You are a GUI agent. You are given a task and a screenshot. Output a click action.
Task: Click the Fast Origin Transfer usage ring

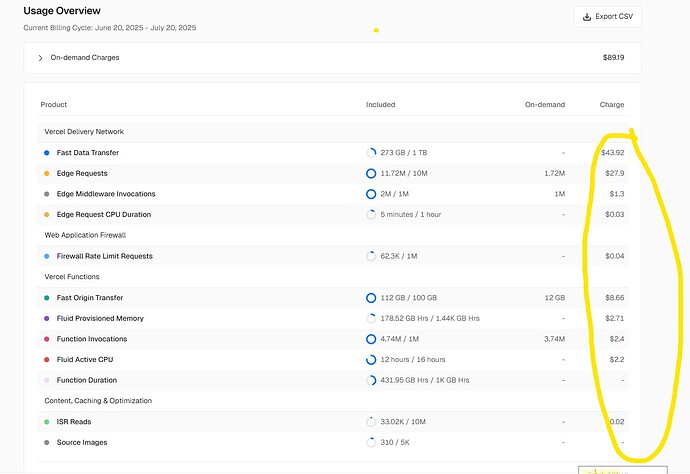coord(371,298)
